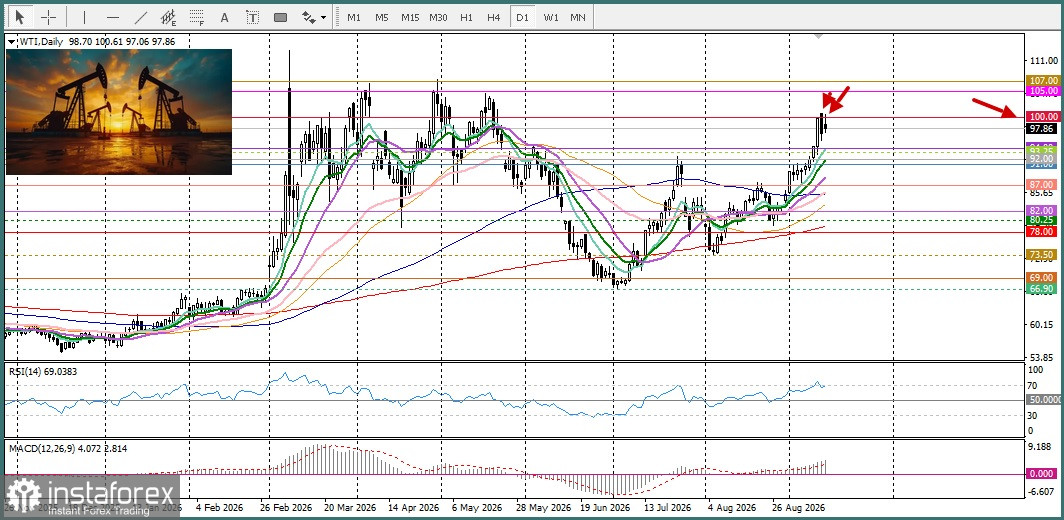Click the 66.90 price level label

(x=1043, y=289)
